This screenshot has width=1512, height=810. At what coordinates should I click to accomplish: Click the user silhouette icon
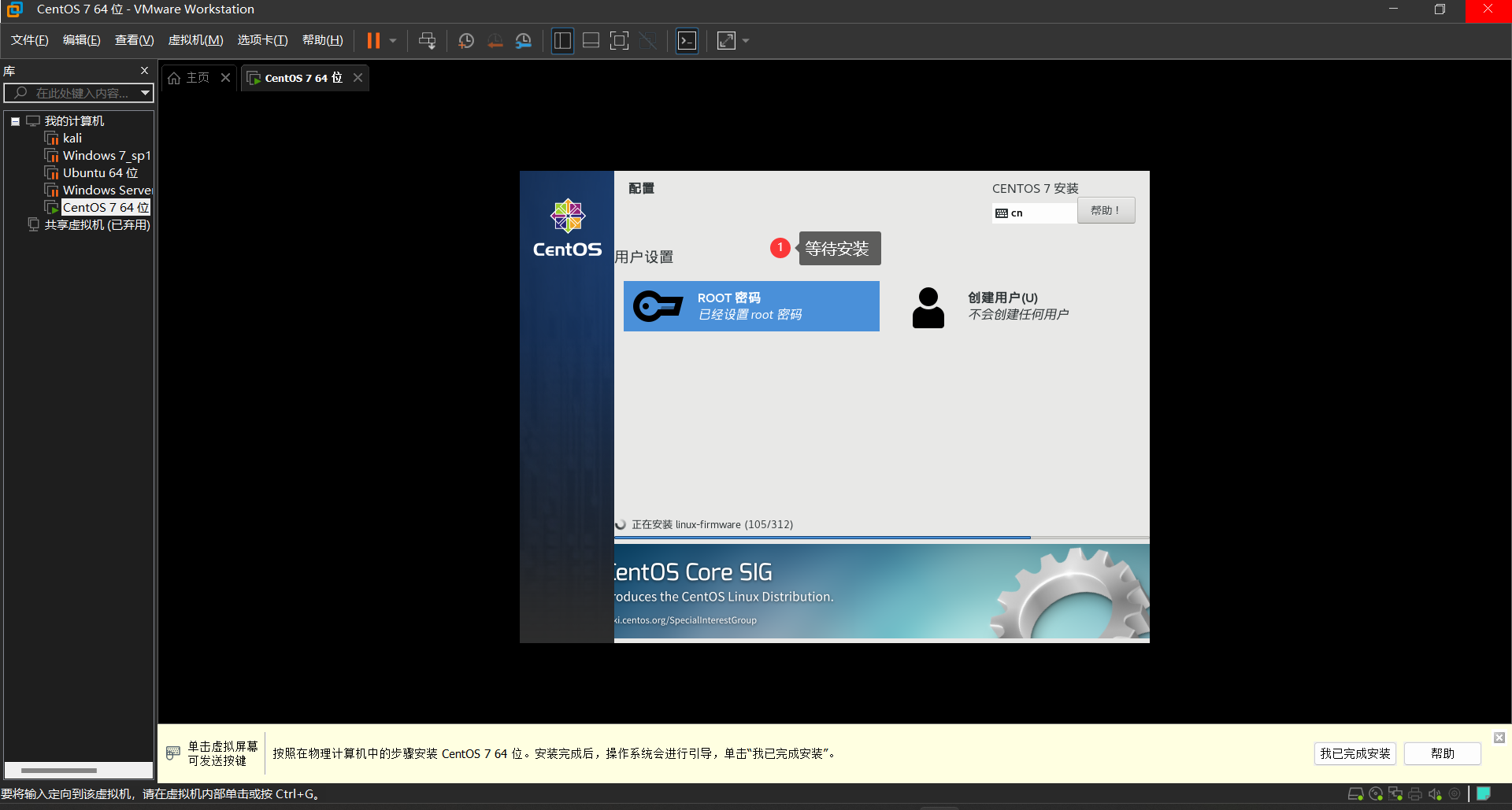pyautogui.click(x=928, y=308)
